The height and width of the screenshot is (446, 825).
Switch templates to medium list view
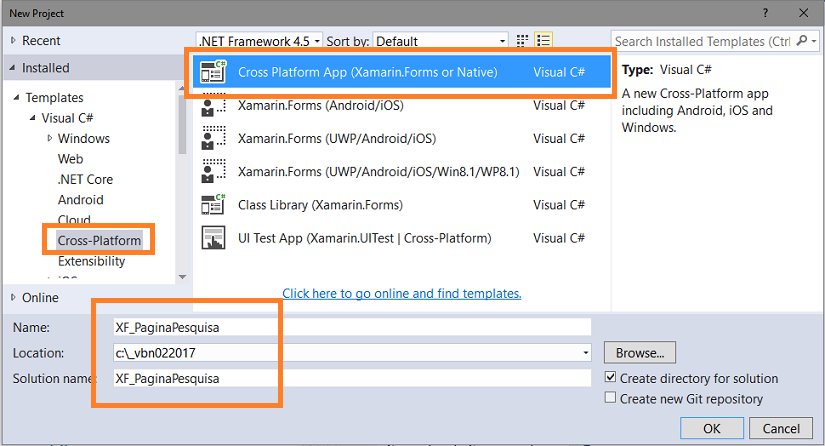click(543, 40)
